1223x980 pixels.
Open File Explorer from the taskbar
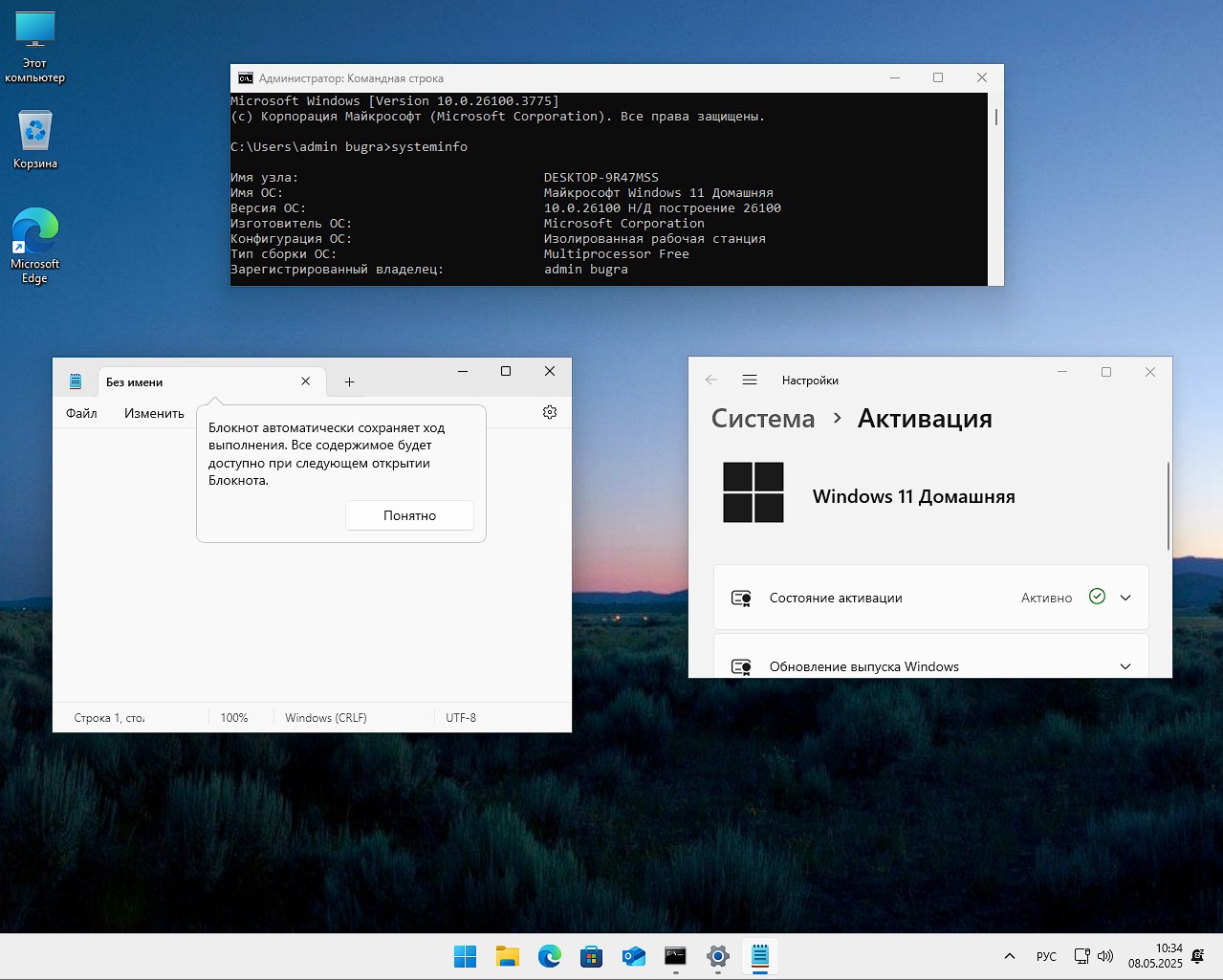click(x=507, y=956)
